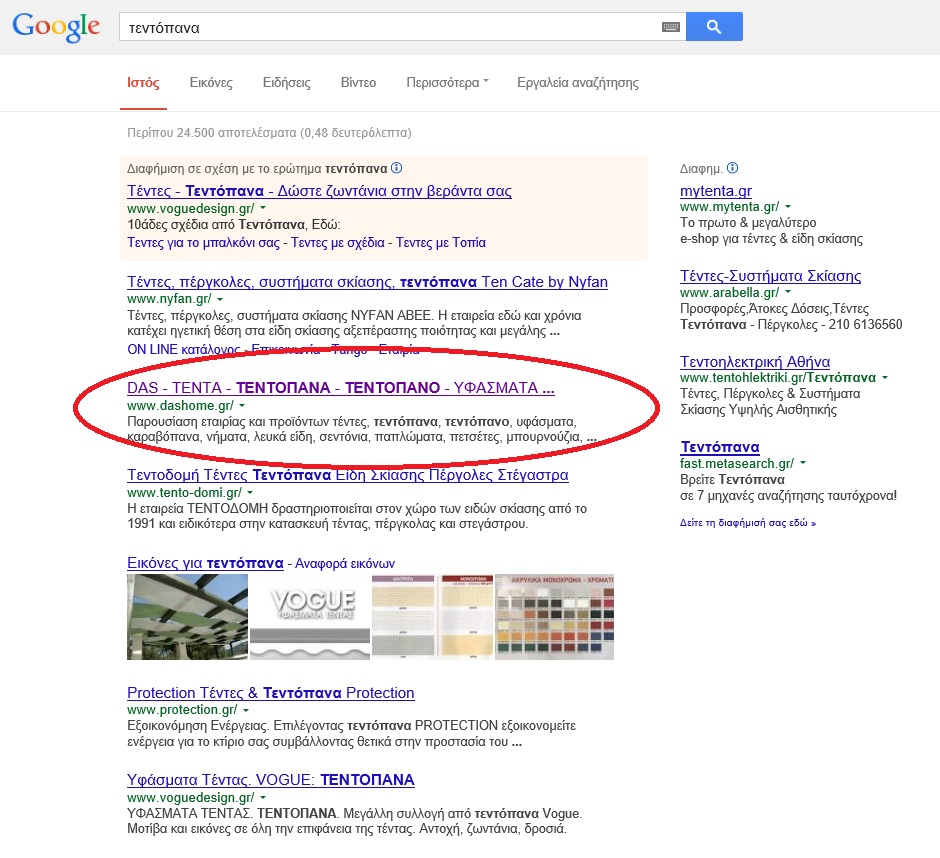The width and height of the screenshot is (940, 858).
Task: Open Υφάσματα Τέντας. VOGUE: ΤΕΝΤΟΠΑΝΑ result
Action: 270,780
